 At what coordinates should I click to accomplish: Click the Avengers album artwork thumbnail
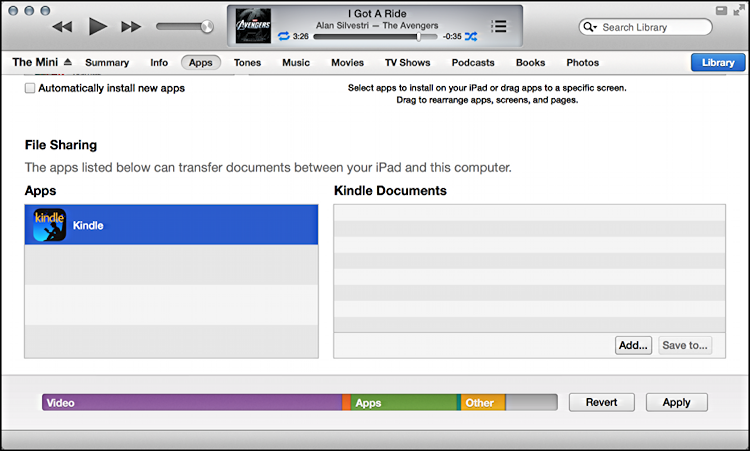pyautogui.click(x=253, y=26)
